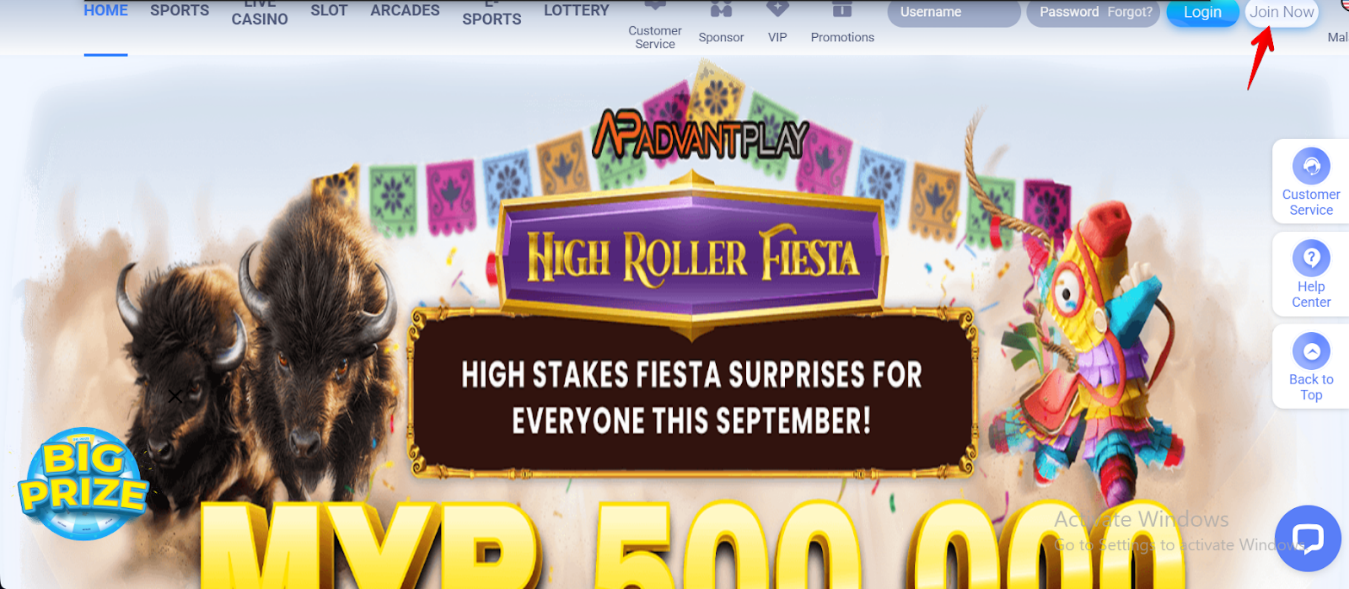Image resolution: width=1349 pixels, height=589 pixels.
Task: Open the live chat bubble icon
Action: click(1308, 539)
